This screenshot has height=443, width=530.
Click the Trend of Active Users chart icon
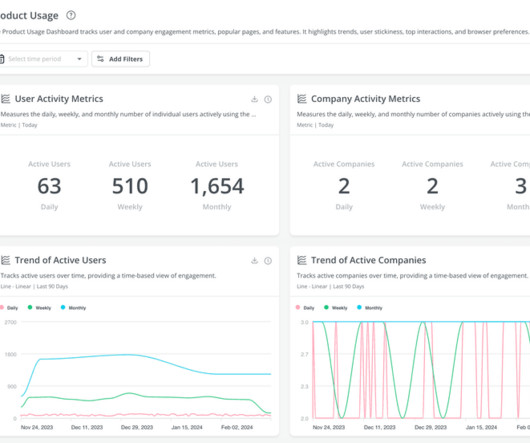click(x=5, y=260)
